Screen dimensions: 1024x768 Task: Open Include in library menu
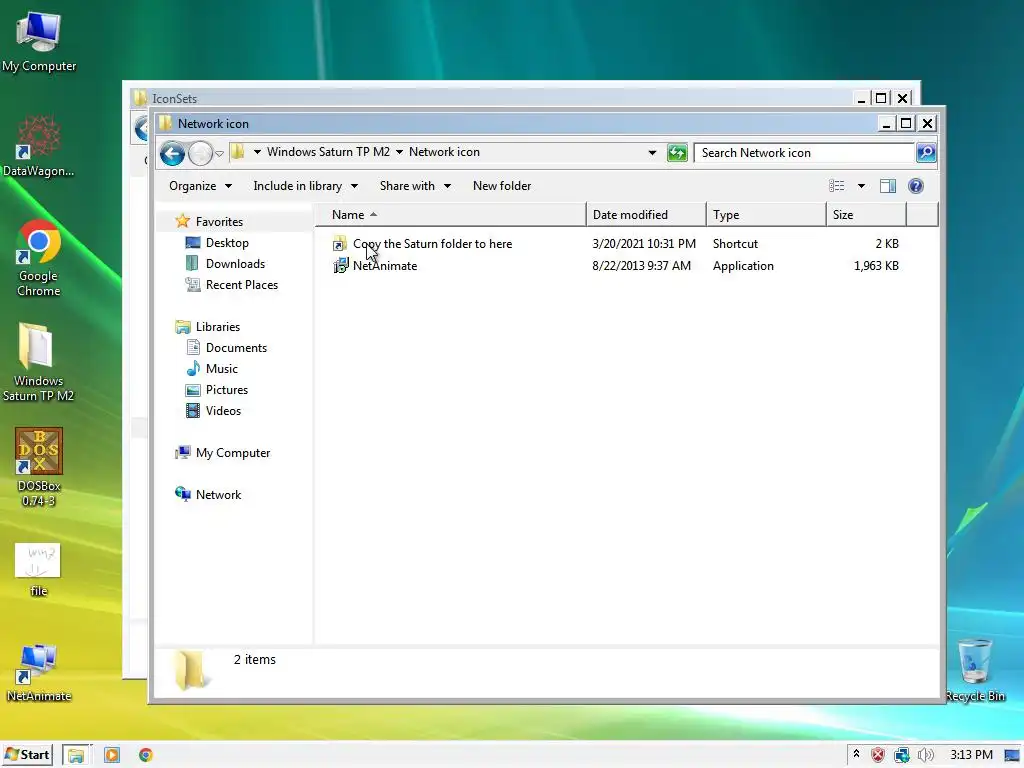click(305, 186)
